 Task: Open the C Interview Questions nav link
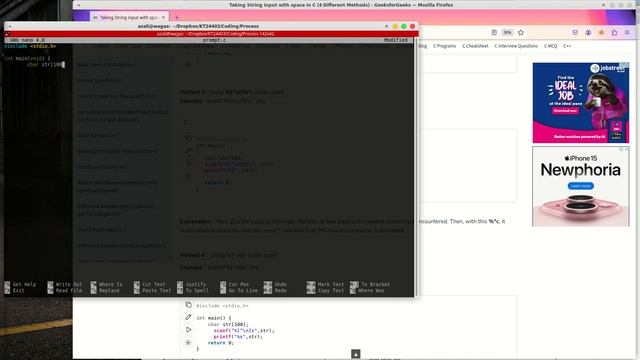pyautogui.click(x=516, y=46)
